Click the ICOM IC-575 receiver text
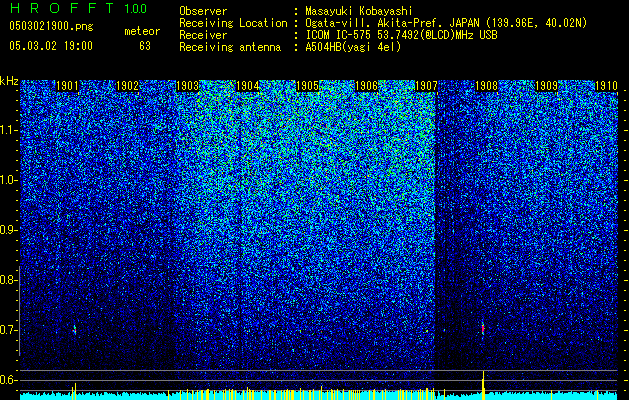 401,35
